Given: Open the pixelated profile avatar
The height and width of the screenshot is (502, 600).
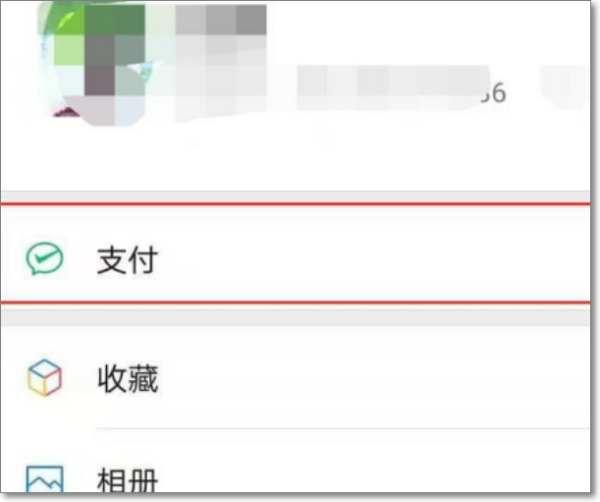Looking at the screenshot, I should click(92, 63).
